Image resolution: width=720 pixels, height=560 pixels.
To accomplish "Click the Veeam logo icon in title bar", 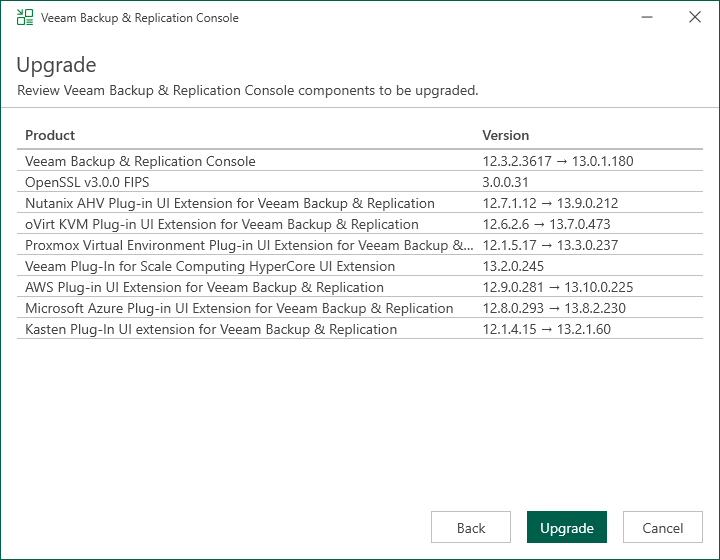I will 25,17.
